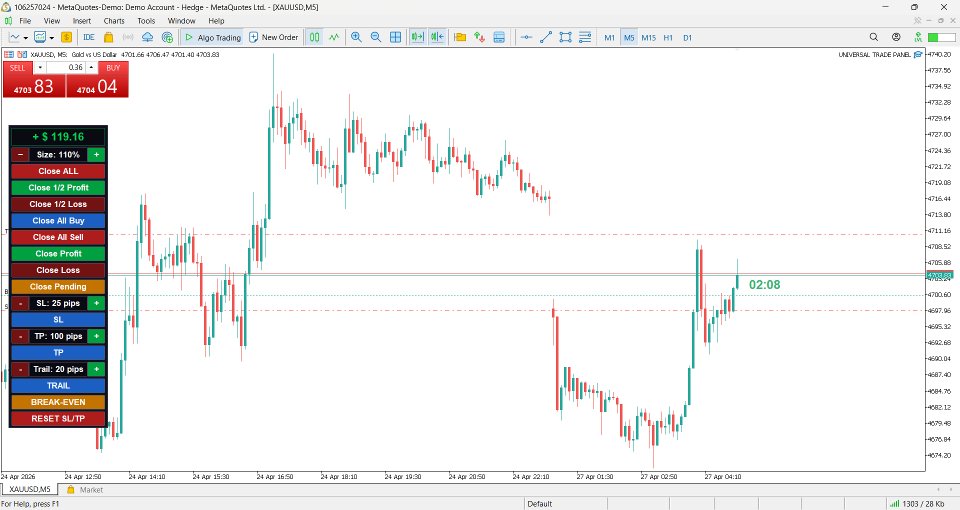Open the objects list lines icon

(585, 37)
